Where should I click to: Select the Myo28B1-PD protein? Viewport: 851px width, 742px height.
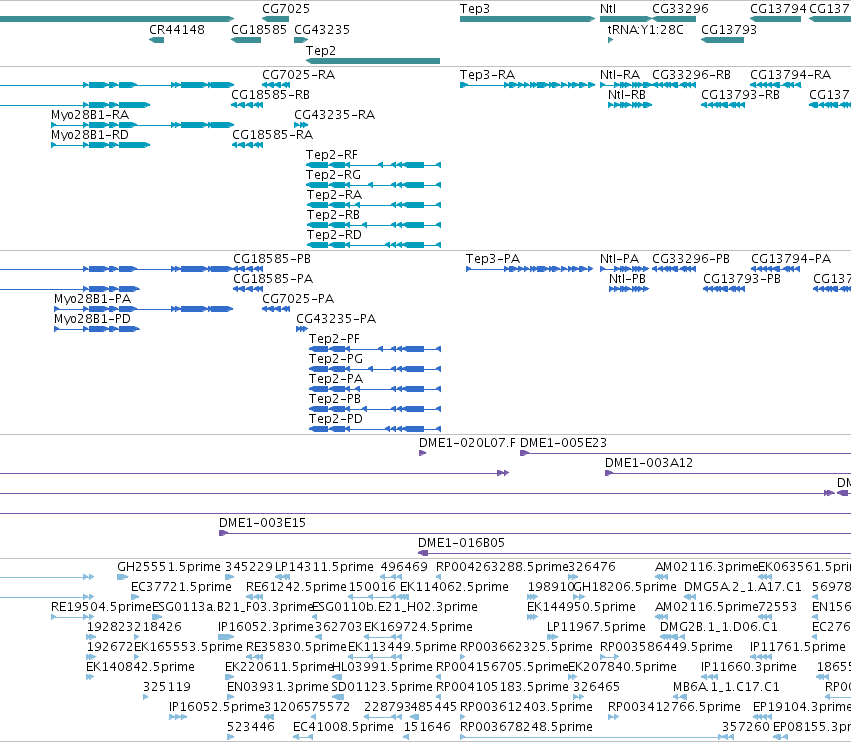tap(97, 329)
